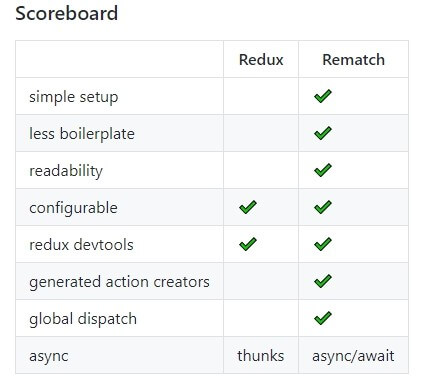Screen dimensions: 431x383
Task: Click Rematch checkmark for global dispatch
Action: (323, 318)
